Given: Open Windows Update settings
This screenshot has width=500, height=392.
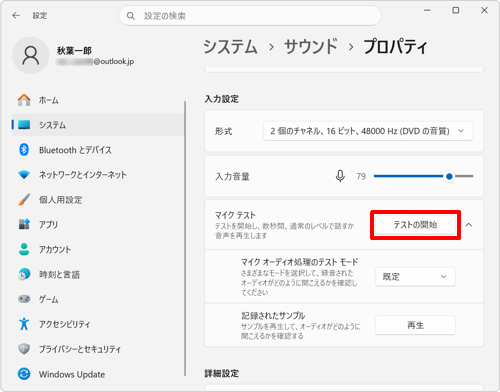Looking at the screenshot, I should click(x=97, y=374).
